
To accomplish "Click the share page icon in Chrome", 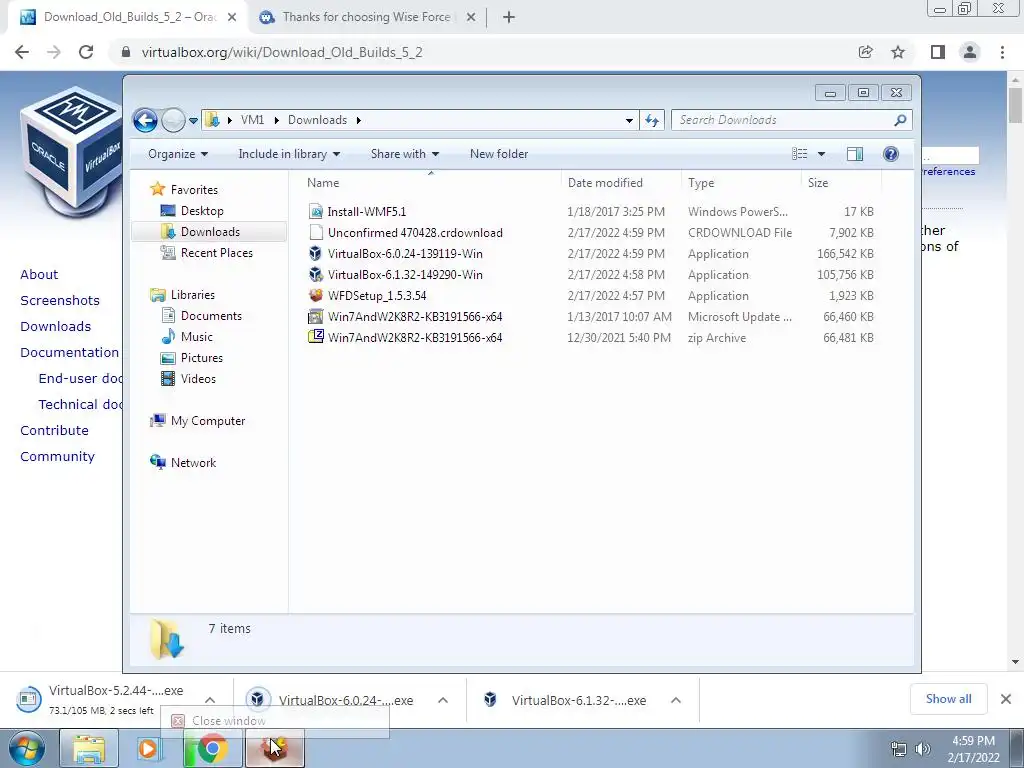I will [865, 52].
